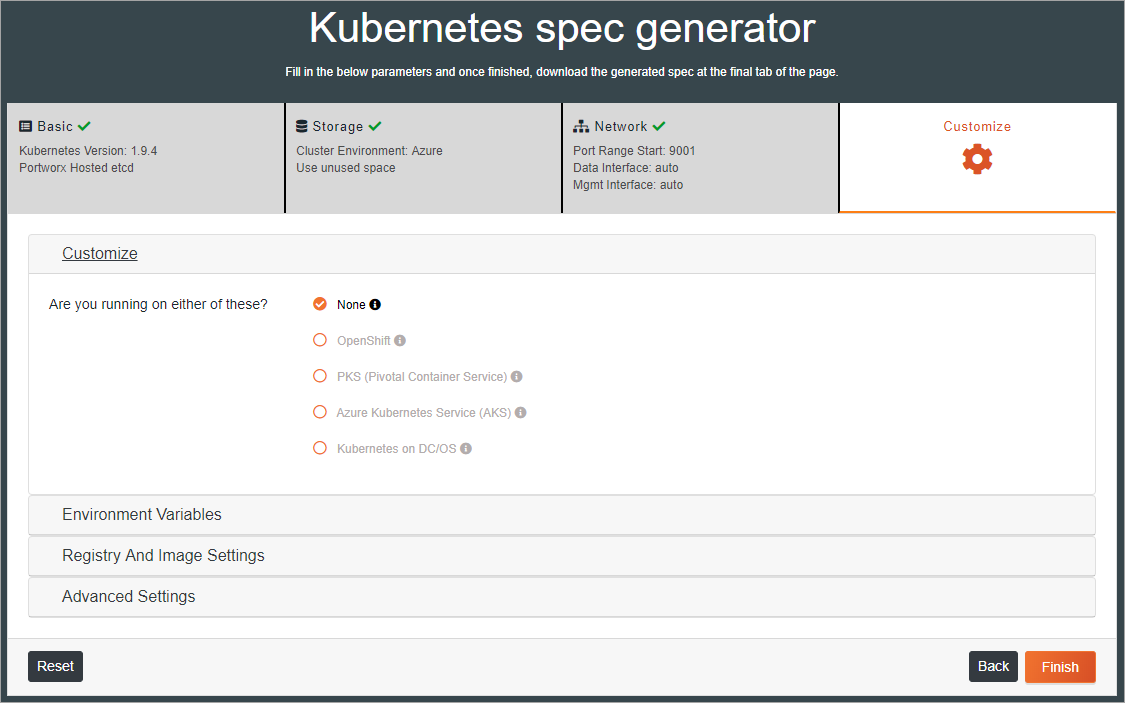The width and height of the screenshot is (1125, 703).
Task: Click the Finish button
Action: point(1060,666)
